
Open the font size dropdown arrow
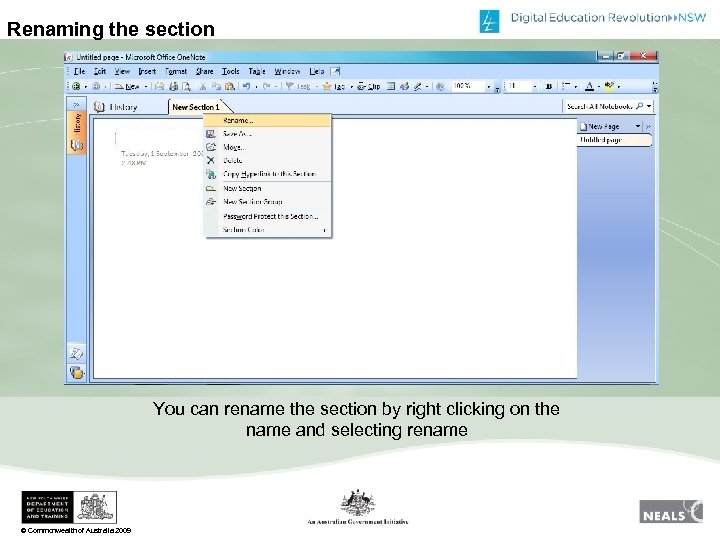tap(534, 86)
